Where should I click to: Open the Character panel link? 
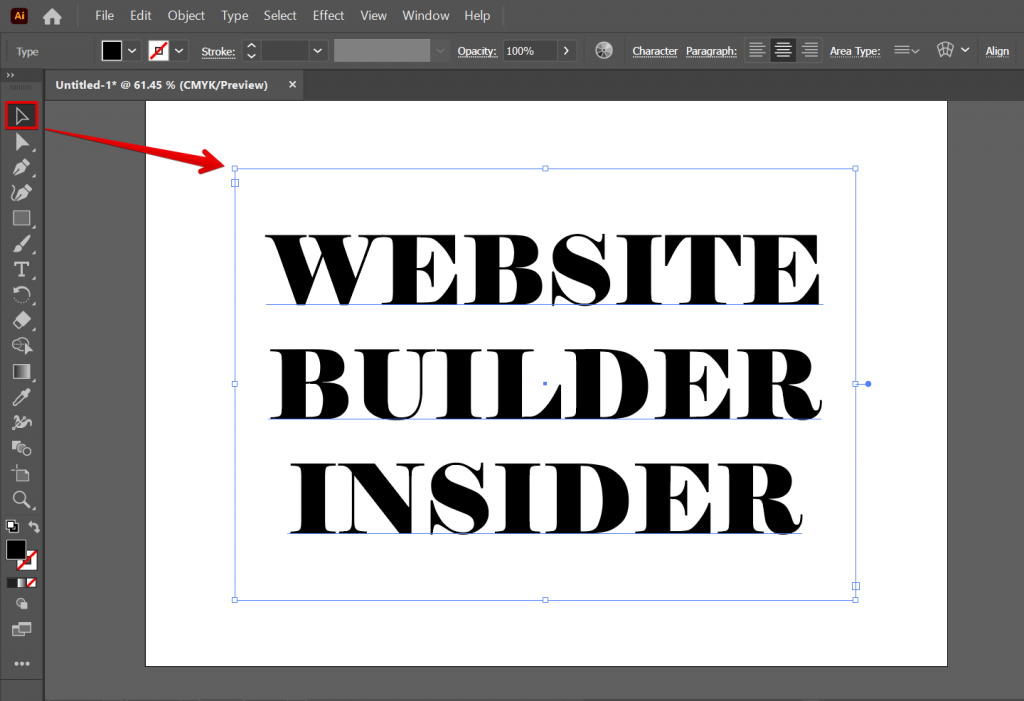click(x=655, y=50)
